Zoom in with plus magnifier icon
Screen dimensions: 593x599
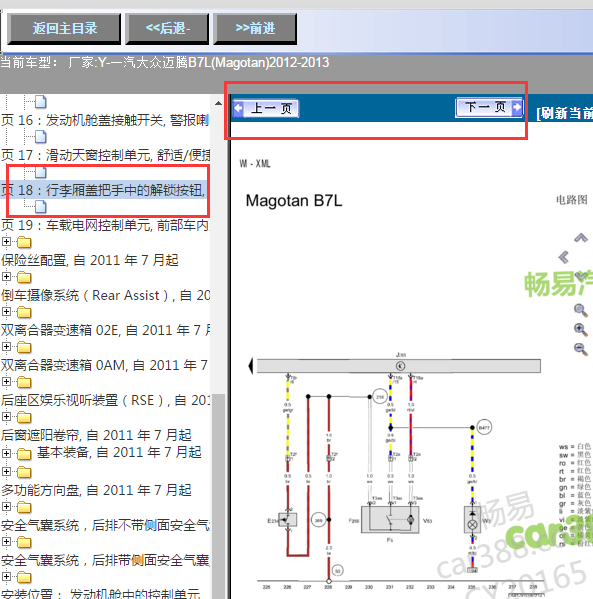(x=581, y=330)
